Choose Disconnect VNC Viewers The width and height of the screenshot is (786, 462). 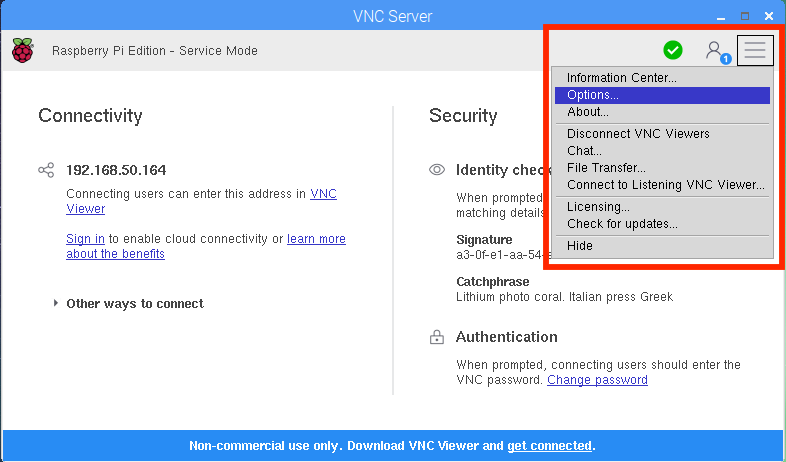click(x=662, y=134)
